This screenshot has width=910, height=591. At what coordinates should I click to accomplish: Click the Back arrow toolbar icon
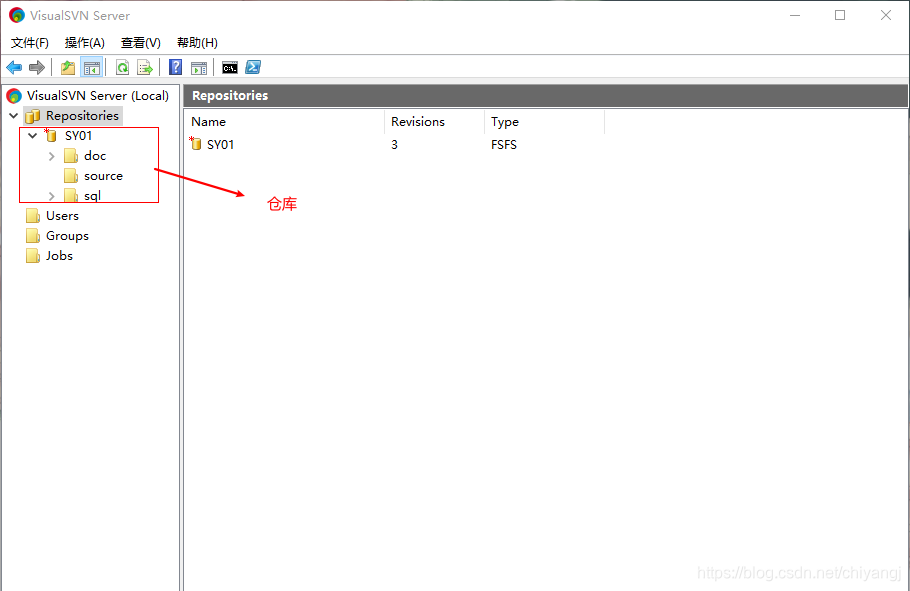click(x=14, y=67)
